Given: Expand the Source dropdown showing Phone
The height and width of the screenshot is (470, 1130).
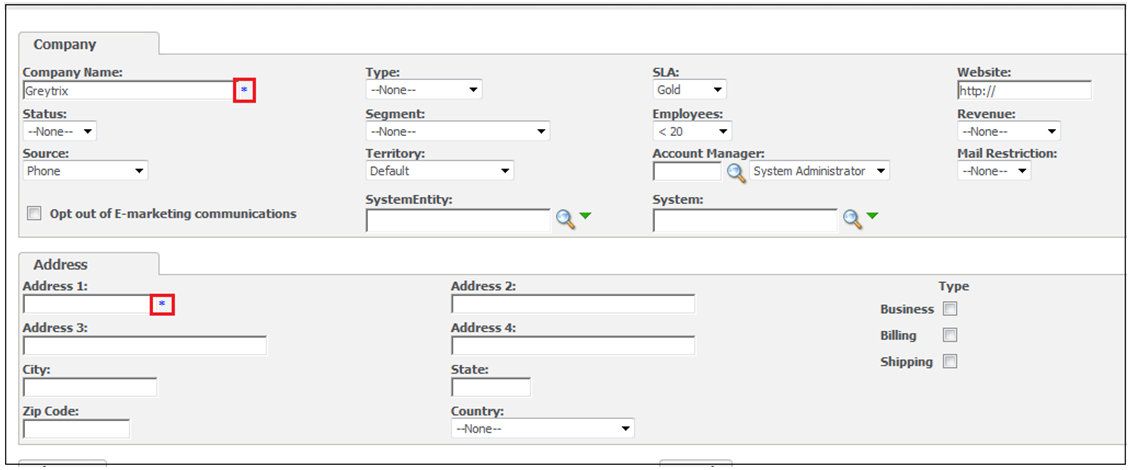Looking at the screenshot, I should coord(86,171).
